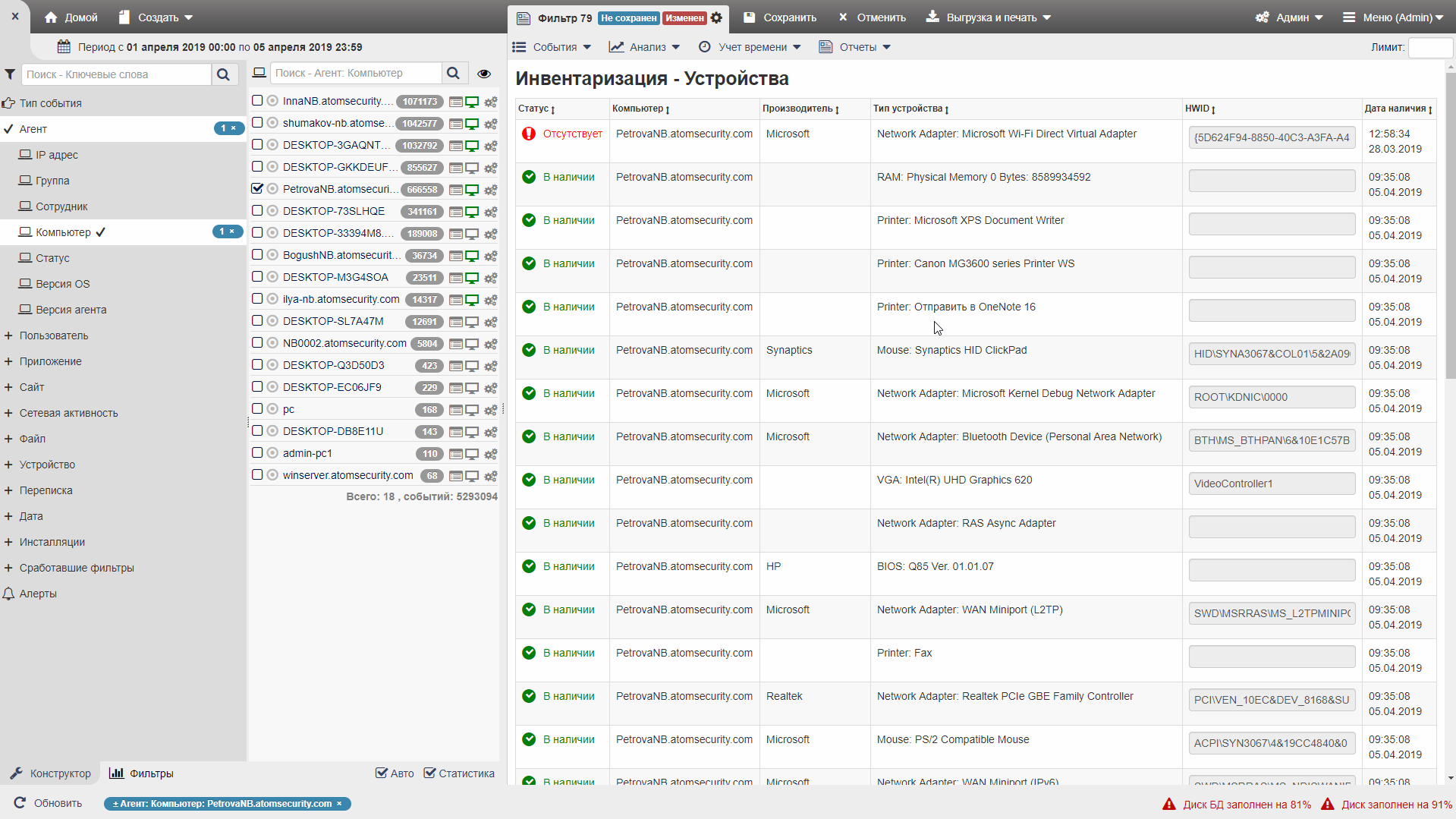Image resolution: width=1456 pixels, height=819 pixels.
Task: Close the left panel with X icon
Action: click(x=15, y=15)
